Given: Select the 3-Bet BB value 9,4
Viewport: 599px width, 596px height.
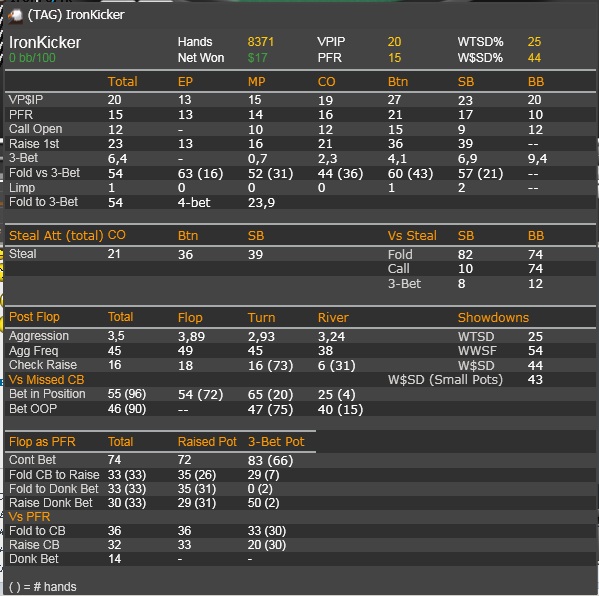Looking at the screenshot, I should pyautogui.click(x=537, y=158).
